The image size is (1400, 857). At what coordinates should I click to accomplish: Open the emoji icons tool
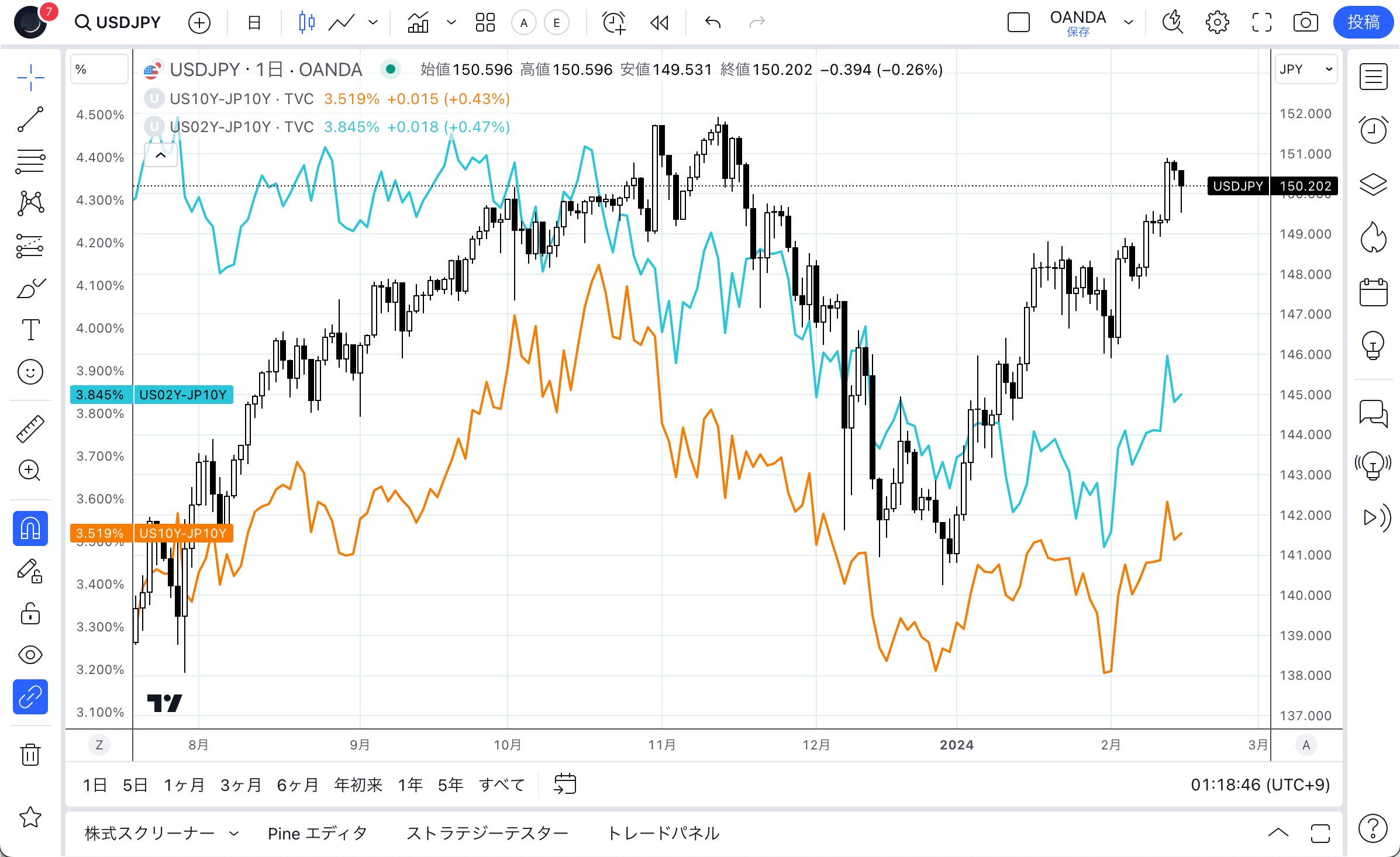(x=30, y=372)
